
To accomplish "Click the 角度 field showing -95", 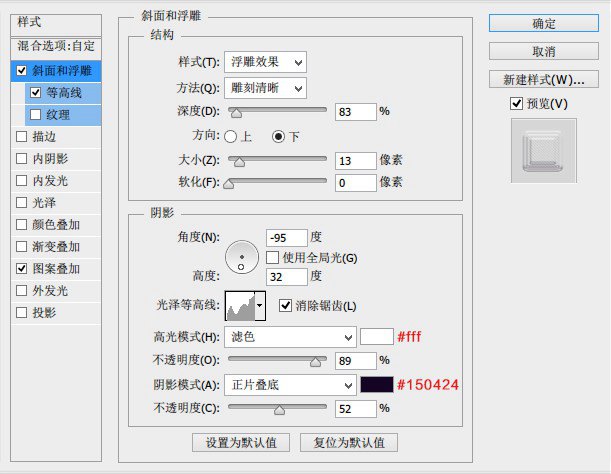I will pyautogui.click(x=287, y=238).
